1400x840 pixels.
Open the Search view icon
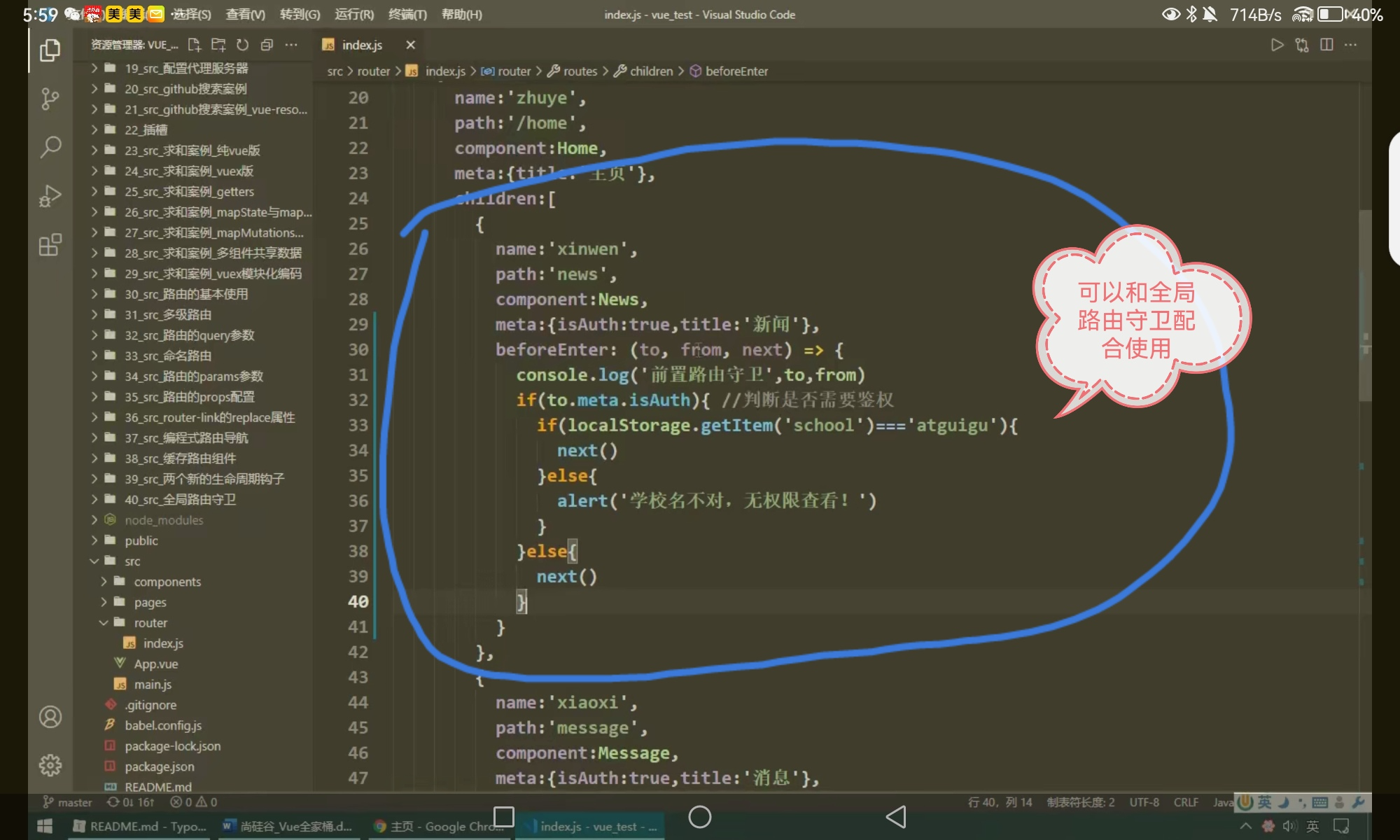coord(50,147)
